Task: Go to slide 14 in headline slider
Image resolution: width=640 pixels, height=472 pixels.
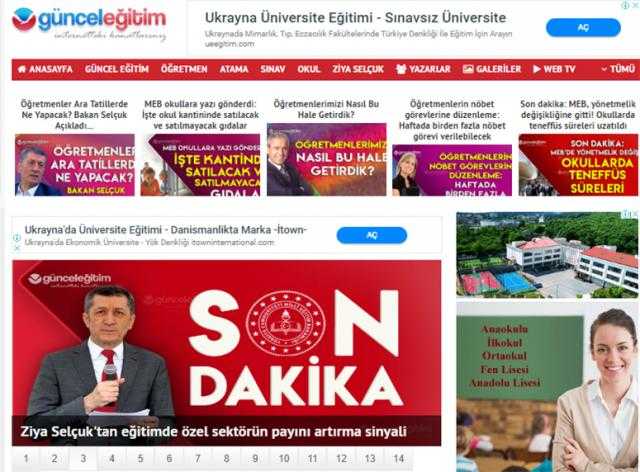Action: tap(399, 459)
